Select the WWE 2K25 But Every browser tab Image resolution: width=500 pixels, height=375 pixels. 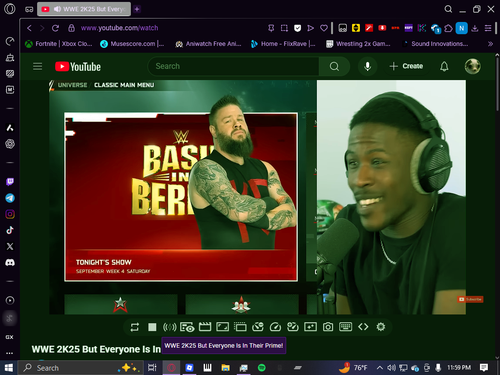[x=84, y=9]
